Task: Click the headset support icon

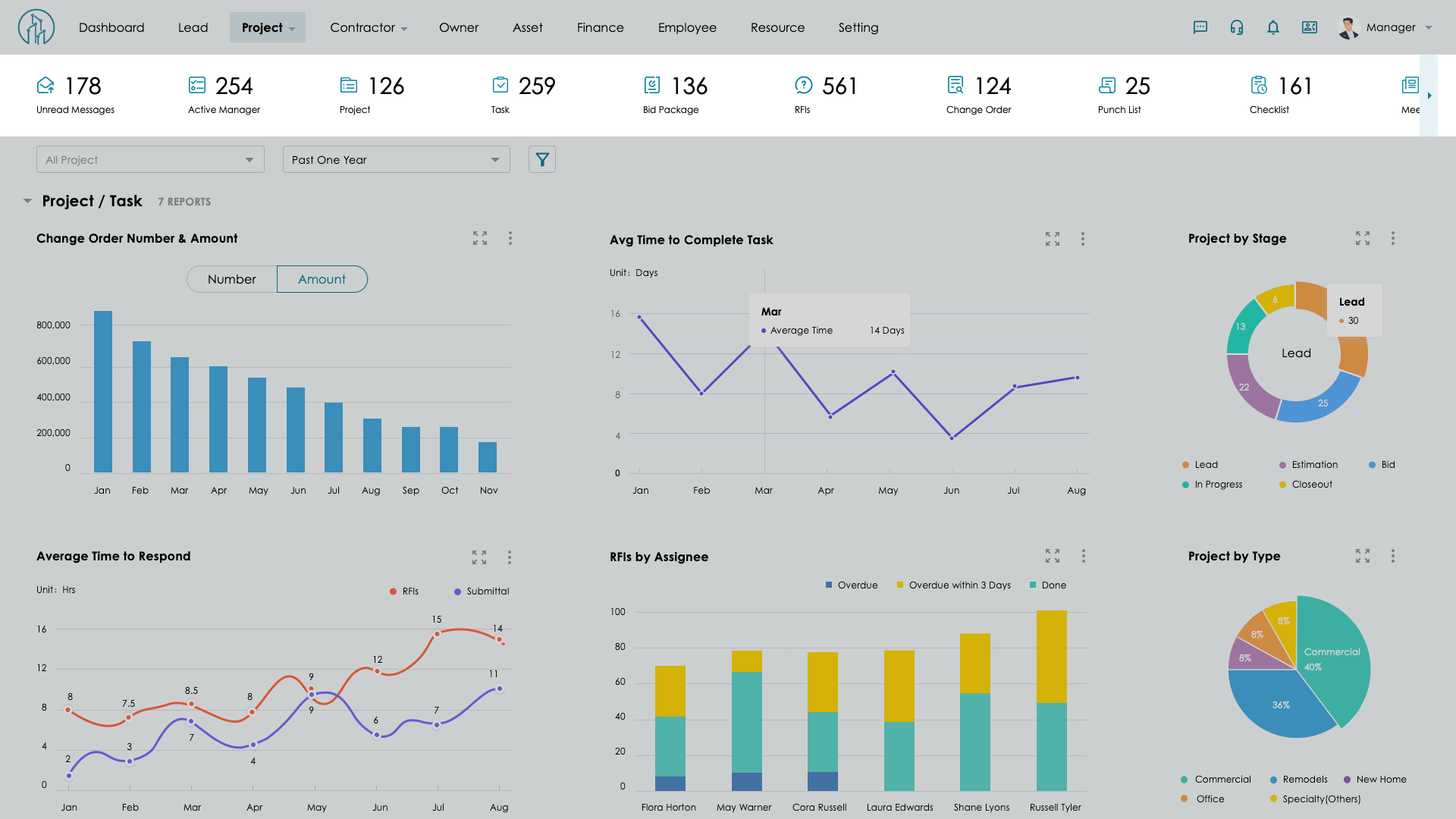Action: click(x=1237, y=27)
